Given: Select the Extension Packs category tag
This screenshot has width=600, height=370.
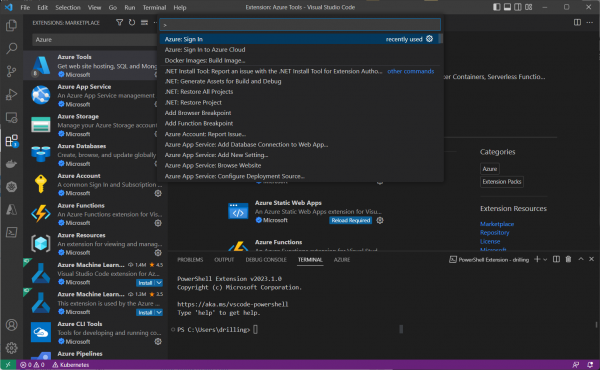Looking at the screenshot, I should point(502,182).
